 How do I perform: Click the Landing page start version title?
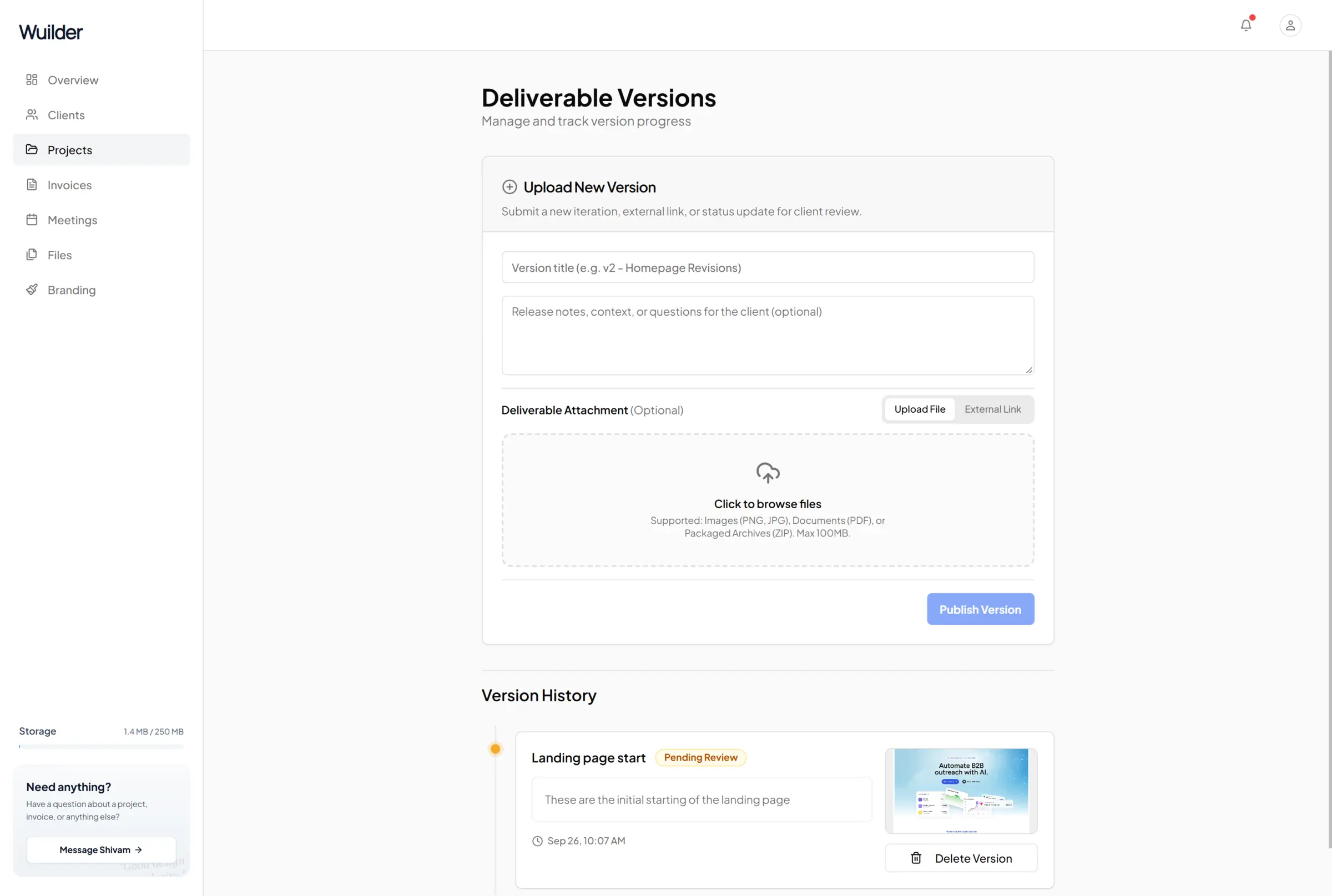coord(588,758)
